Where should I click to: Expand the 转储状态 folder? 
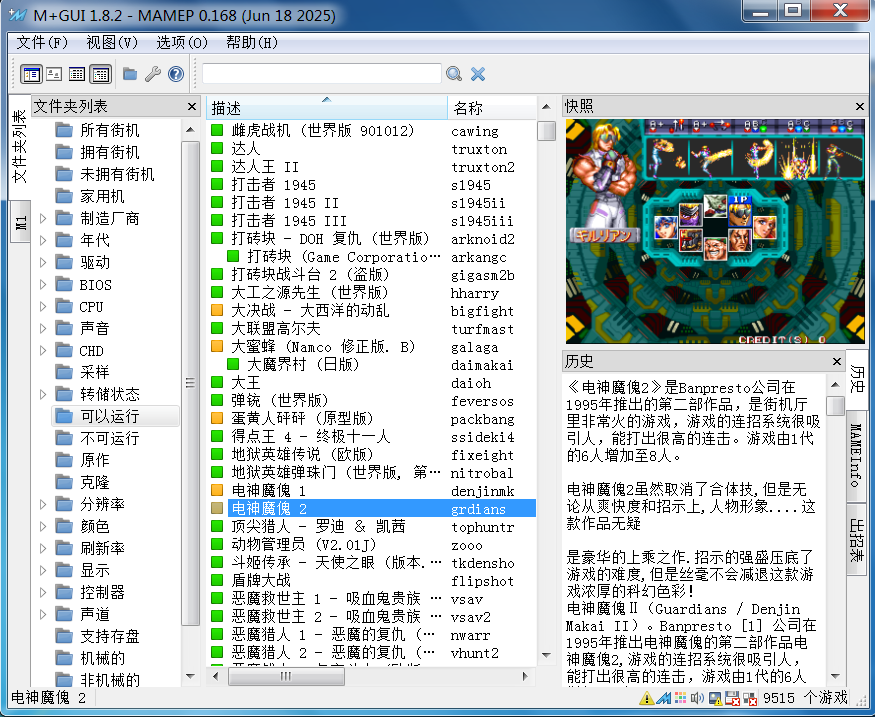pyautogui.click(x=43, y=394)
